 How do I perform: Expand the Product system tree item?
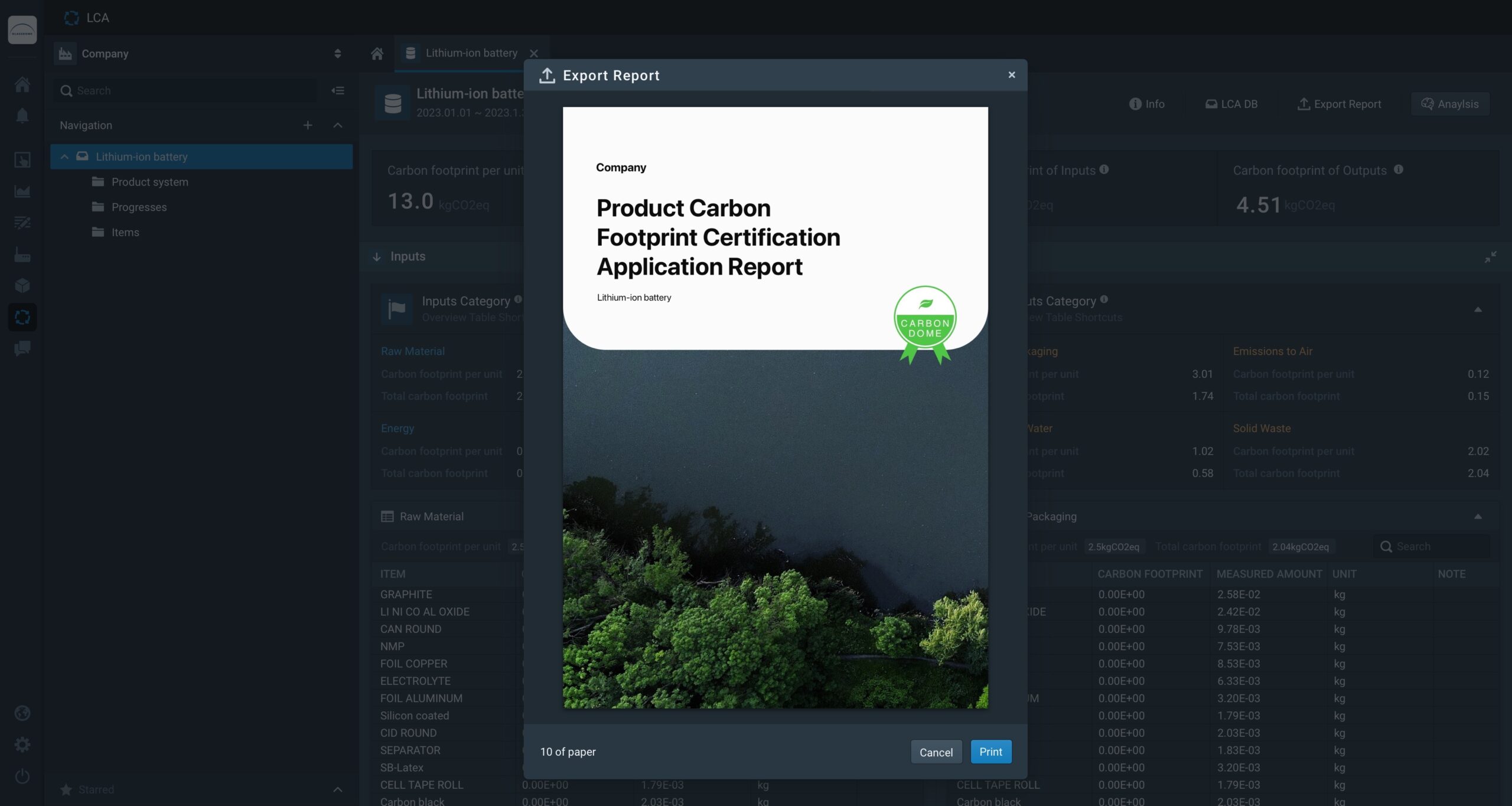pyautogui.click(x=149, y=181)
